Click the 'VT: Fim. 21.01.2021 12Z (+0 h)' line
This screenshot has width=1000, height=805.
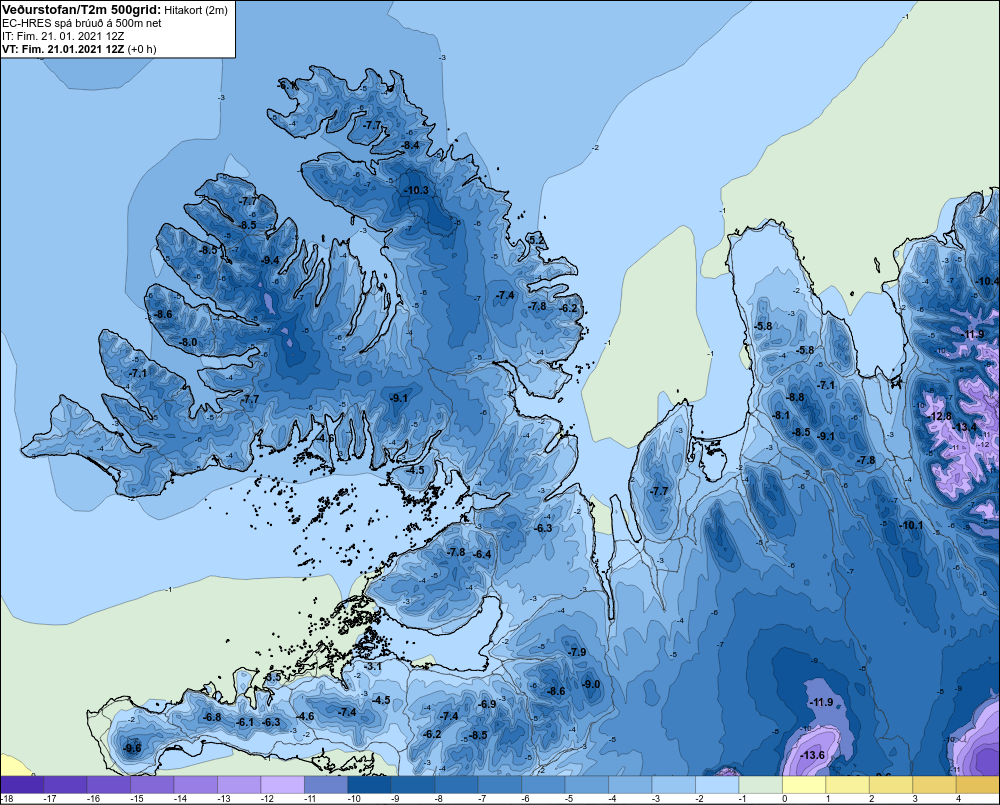click(x=79, y=49)
